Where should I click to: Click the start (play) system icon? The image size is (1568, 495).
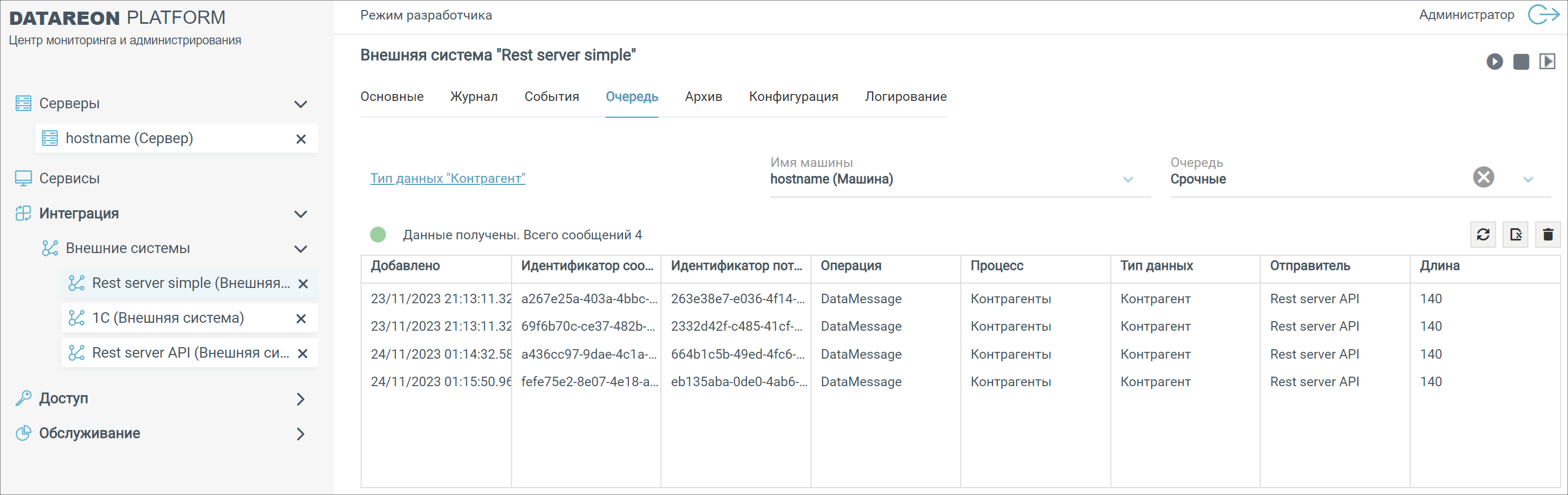pyautogui.click(x=1494, y=61)
